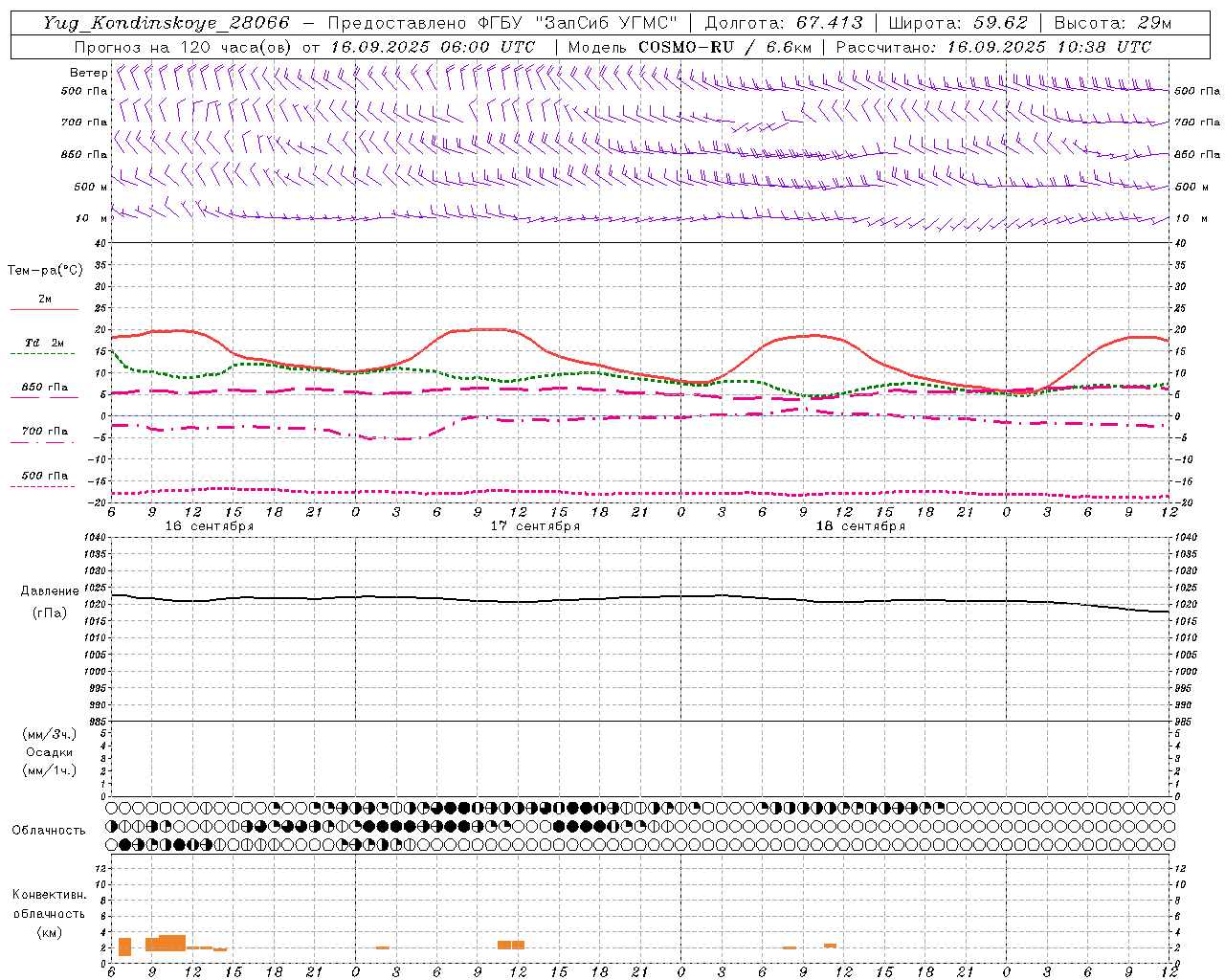The height and width of the screenshot is (980, 1225).
Task: Click the dashed line sample under Td 2м
Action: point(42,353)
